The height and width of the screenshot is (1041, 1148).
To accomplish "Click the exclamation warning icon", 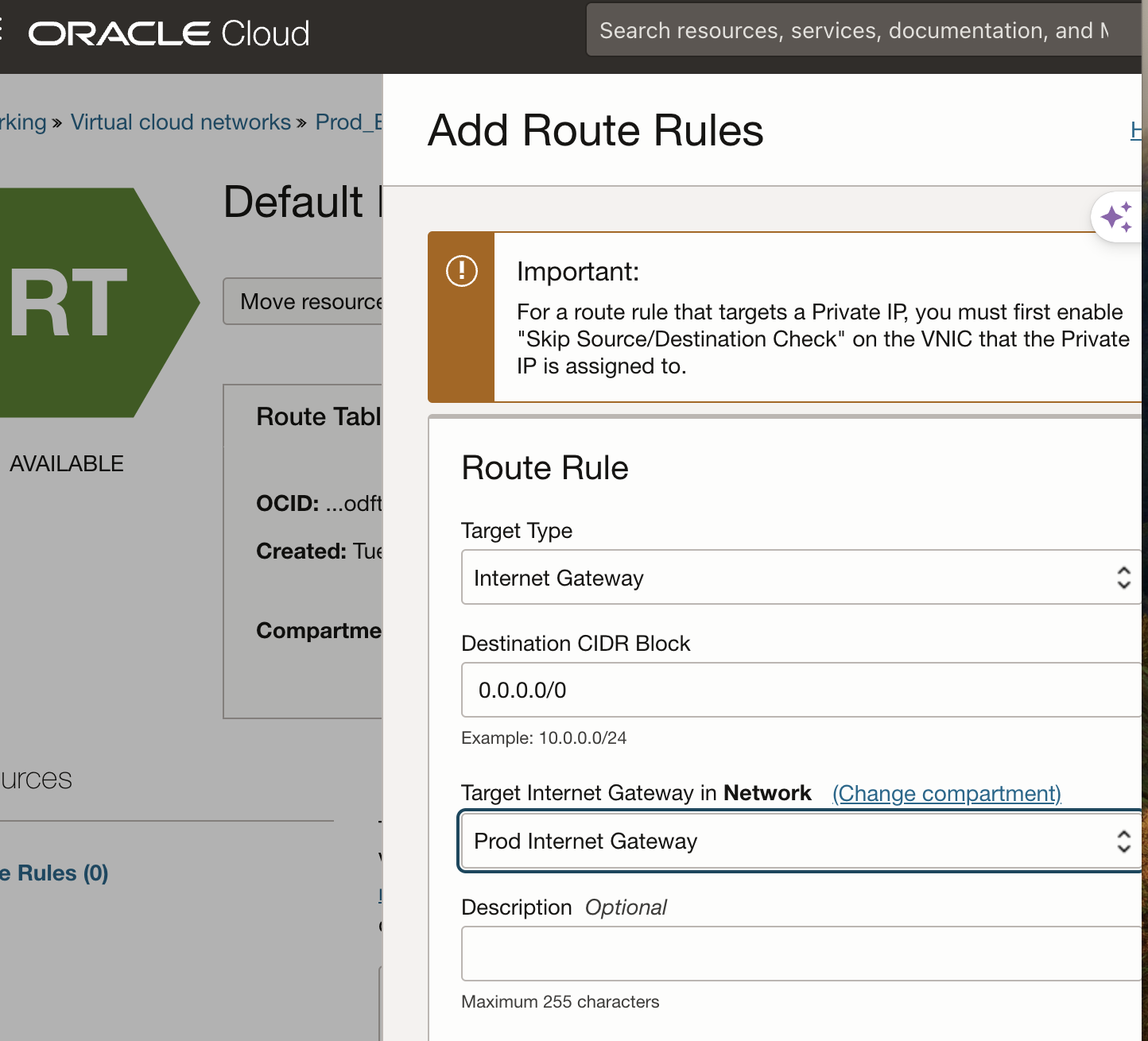I will (461, 271).
